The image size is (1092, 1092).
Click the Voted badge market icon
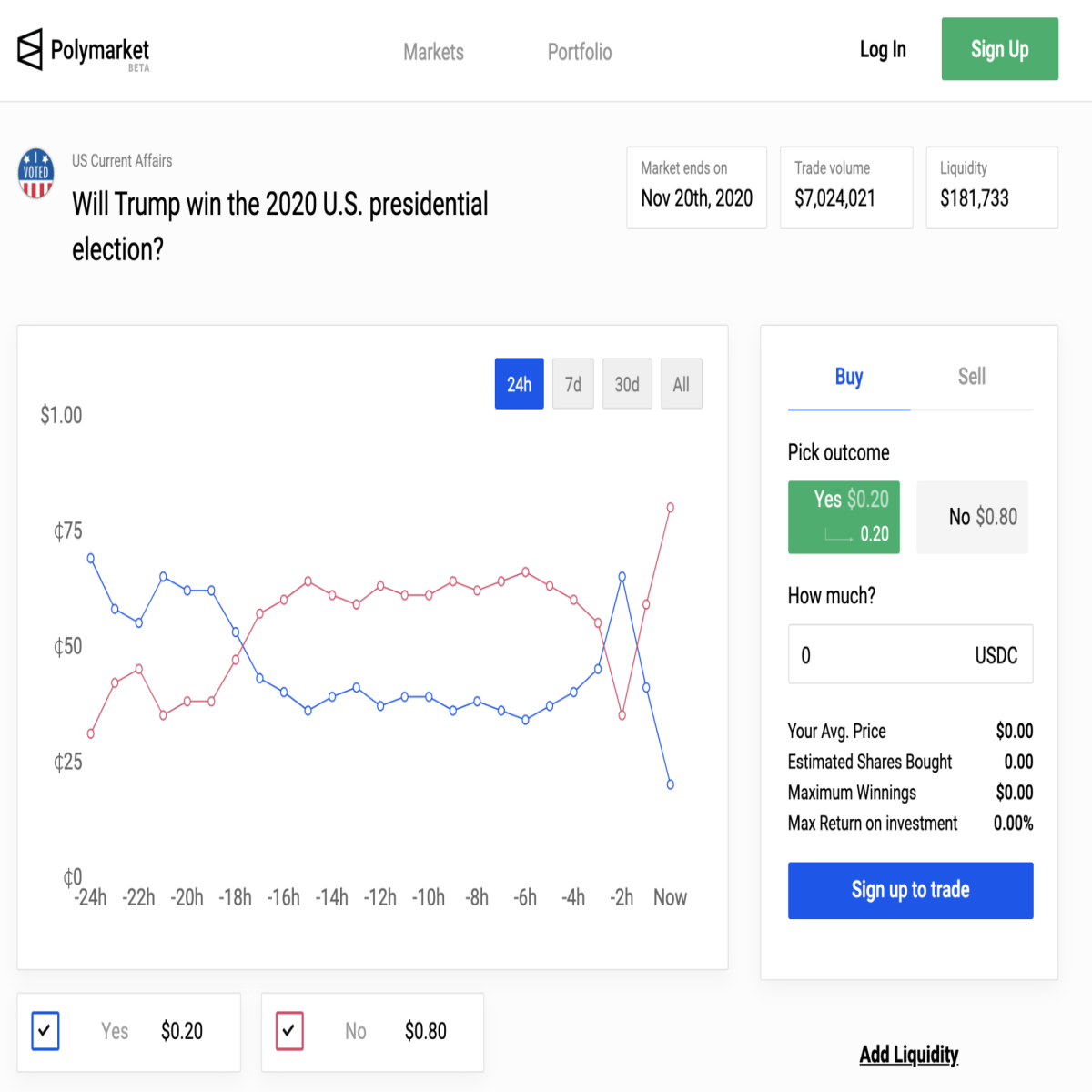click(36, 173)
